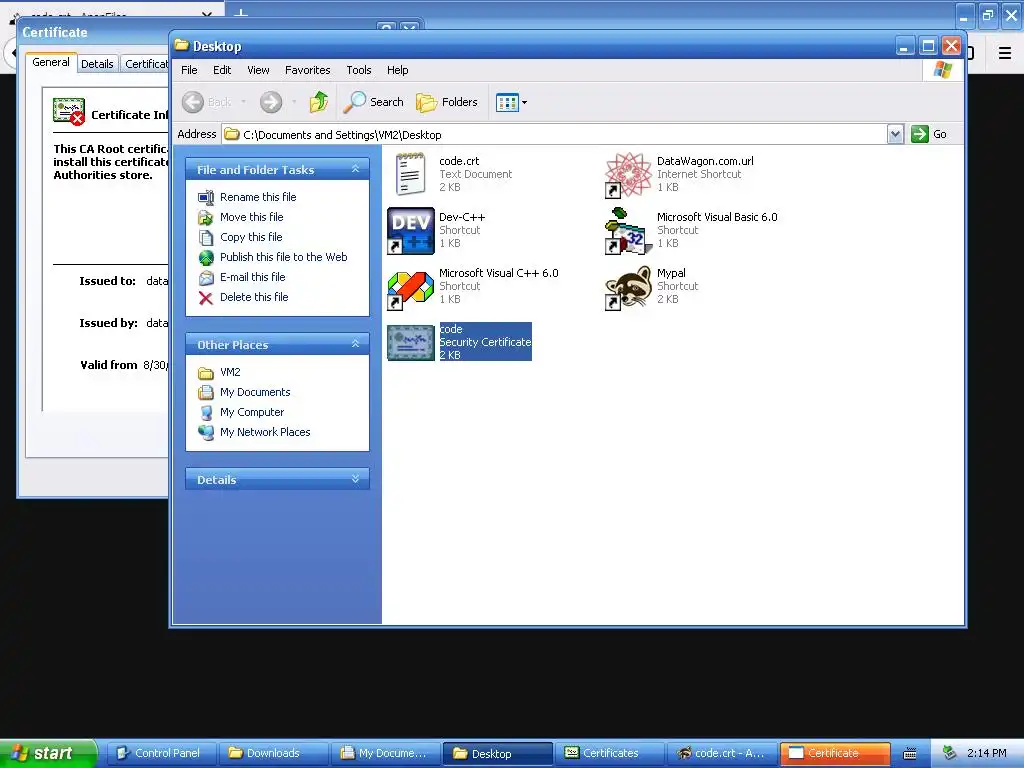This screenshot has height=768, width=1024.
Task: Switch to Details tab in Certificate window
Action: pos(97,64)
